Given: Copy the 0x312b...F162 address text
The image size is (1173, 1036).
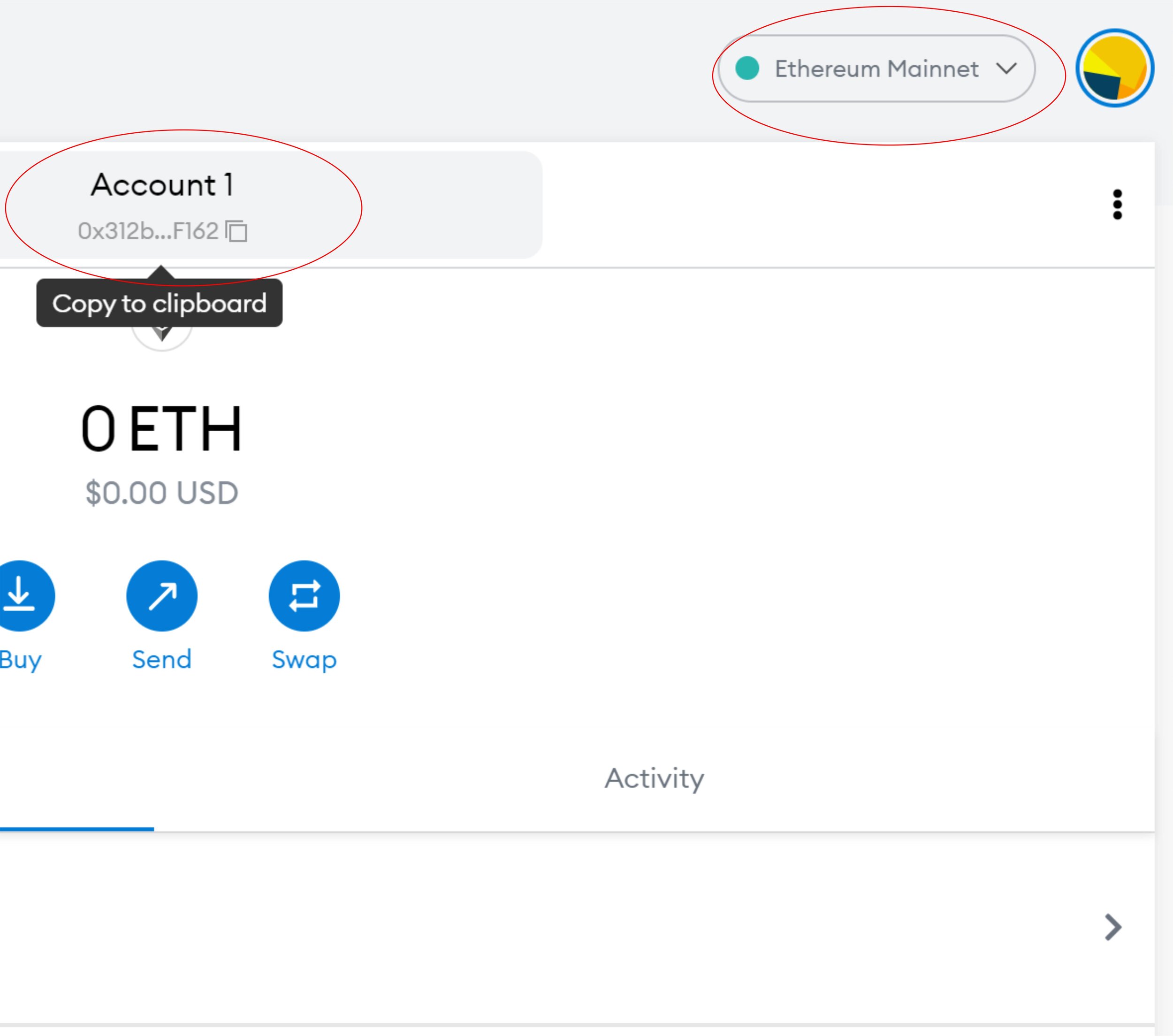Looking at the screenshot, I should pyautogui.click(x=148, y=231).
